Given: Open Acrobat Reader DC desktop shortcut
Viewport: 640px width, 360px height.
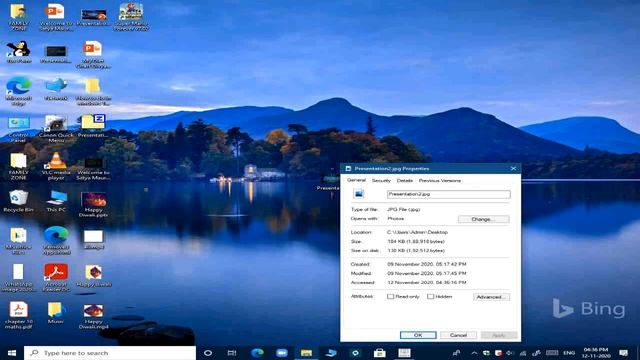Looking at the screenshot, I should point(56,277).
